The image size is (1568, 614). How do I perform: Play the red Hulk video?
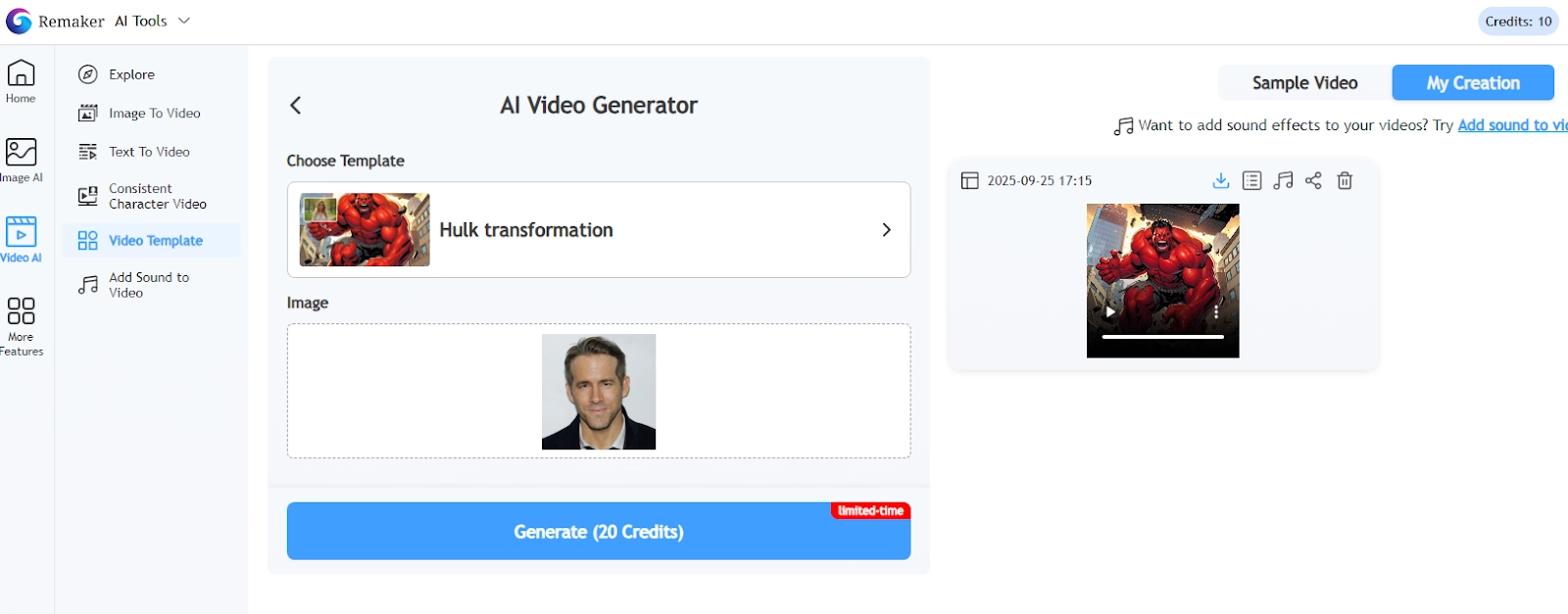point(1110,312)
